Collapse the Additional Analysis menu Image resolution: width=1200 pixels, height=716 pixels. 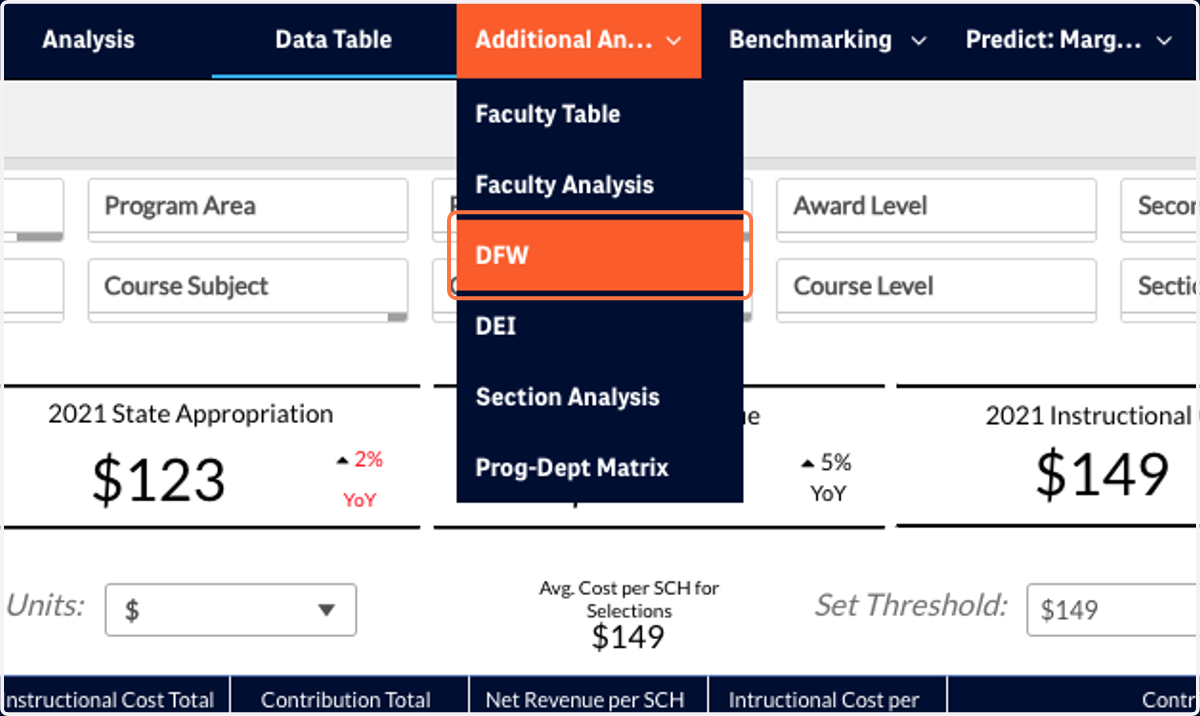pyautogui.click(x=579, y=40)
